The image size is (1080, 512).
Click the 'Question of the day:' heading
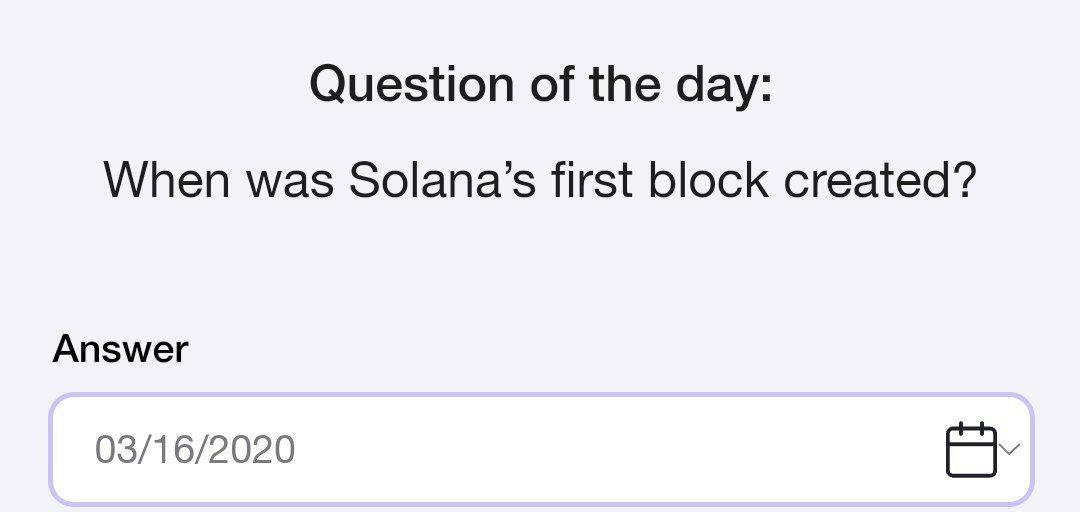coord(541,84)
